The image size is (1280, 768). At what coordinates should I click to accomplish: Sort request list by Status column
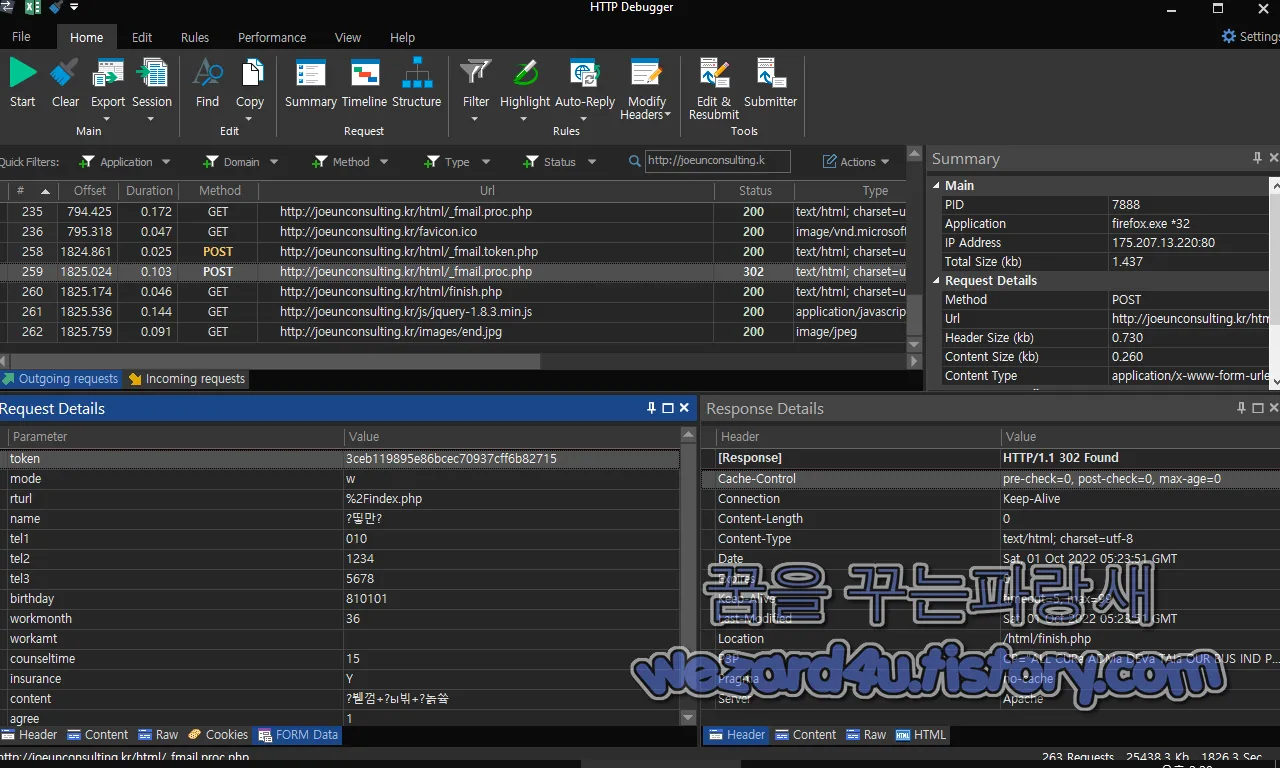(755, 190)
